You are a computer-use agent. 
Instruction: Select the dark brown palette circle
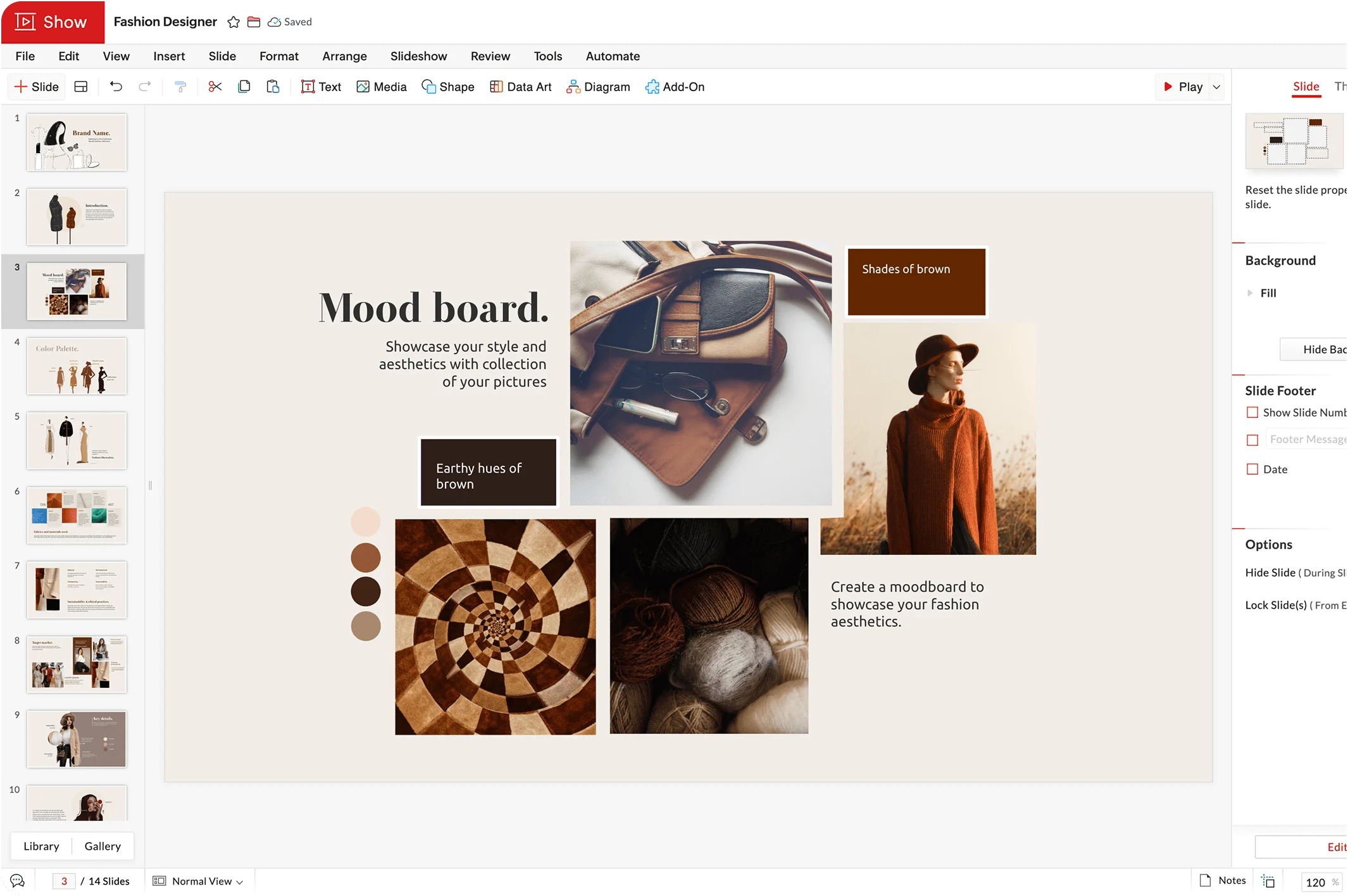point(366,592)
